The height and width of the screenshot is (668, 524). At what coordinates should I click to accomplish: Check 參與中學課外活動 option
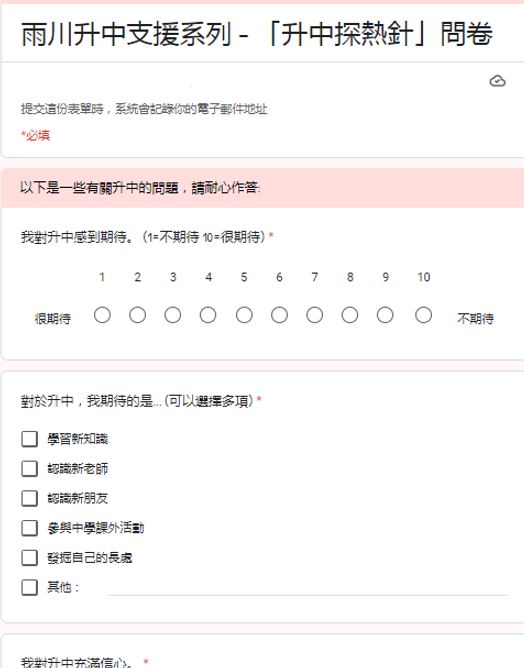pos(29,528)
